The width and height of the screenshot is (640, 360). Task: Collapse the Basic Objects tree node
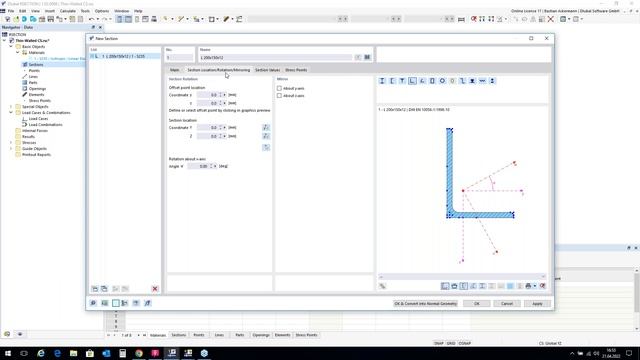(11, 47)
